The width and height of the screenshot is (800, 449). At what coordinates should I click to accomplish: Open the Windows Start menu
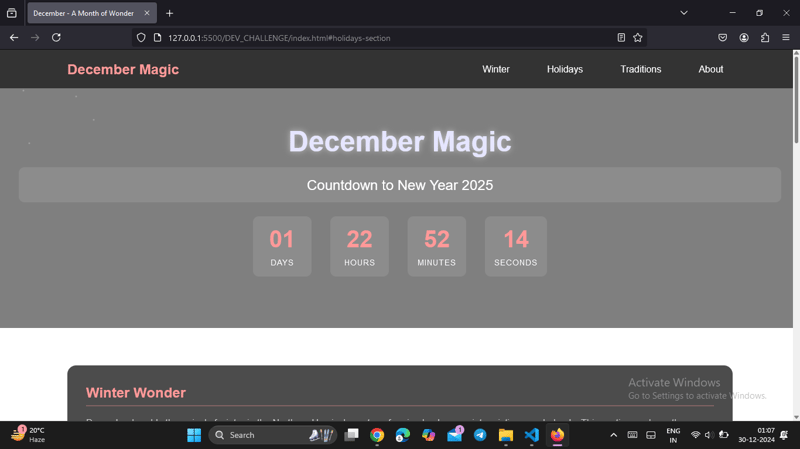coord(194,435)
